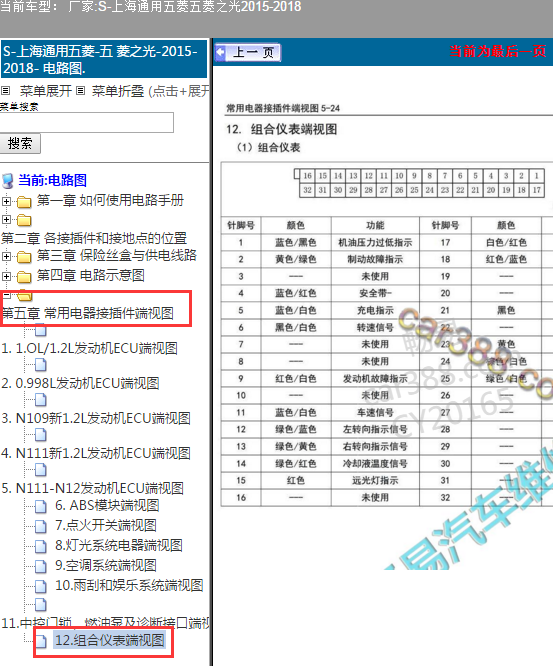This screenshot has width=553, height=666.
Task: Click page icon above 1.OL/1.2L发动机ECU端视图
Action: (41, 330)
